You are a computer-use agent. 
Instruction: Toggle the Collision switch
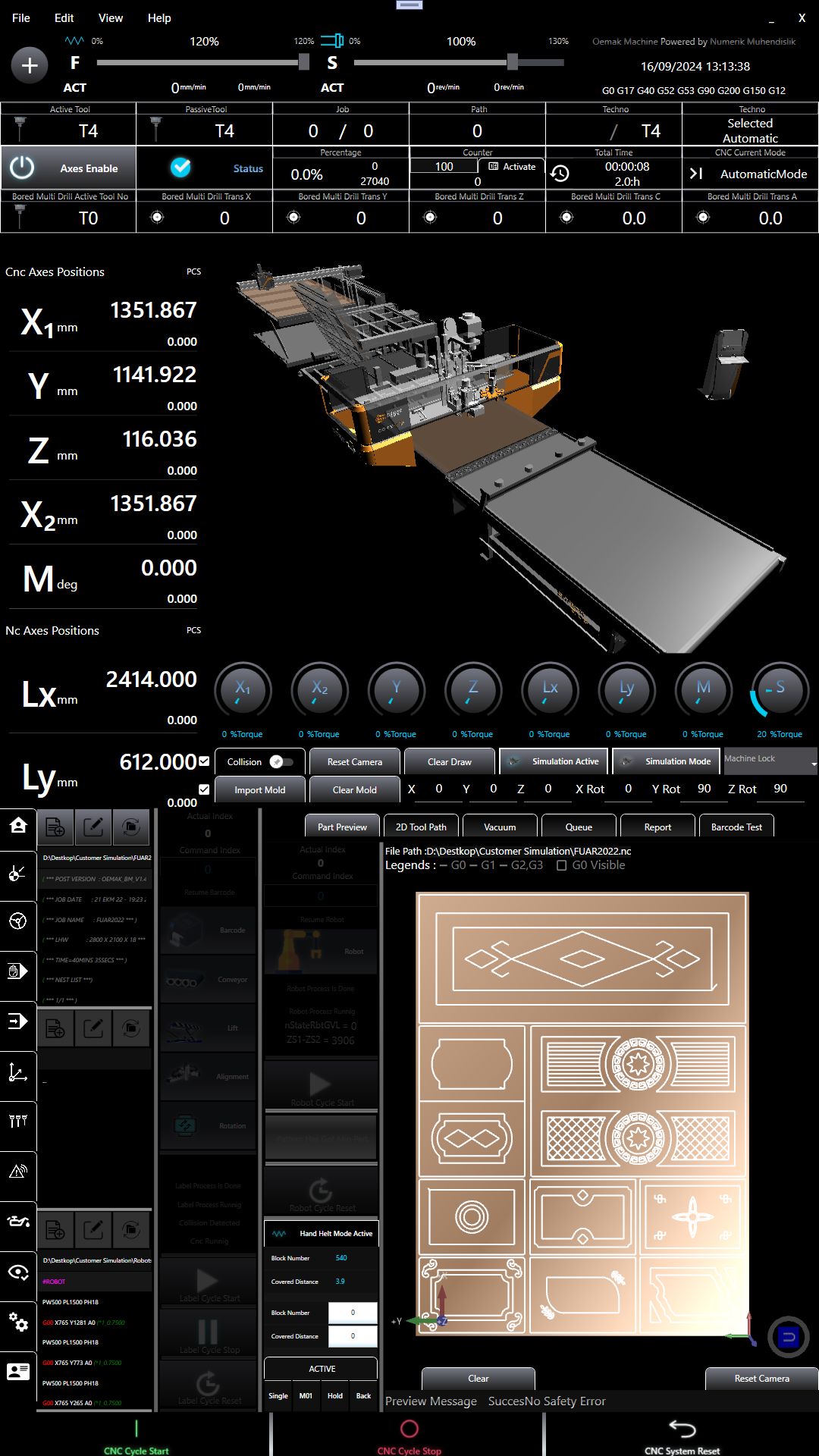pyautogui.click(x=281, y=761)
